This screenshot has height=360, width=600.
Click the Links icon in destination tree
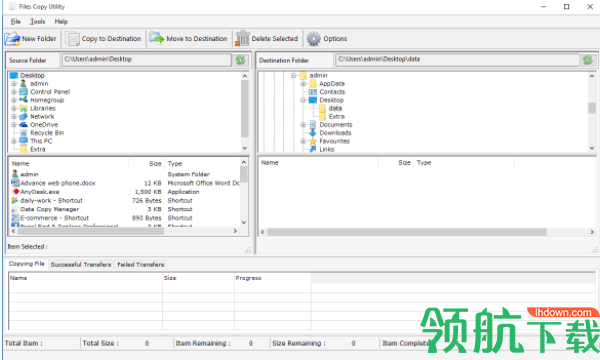(x=313, y=149)
